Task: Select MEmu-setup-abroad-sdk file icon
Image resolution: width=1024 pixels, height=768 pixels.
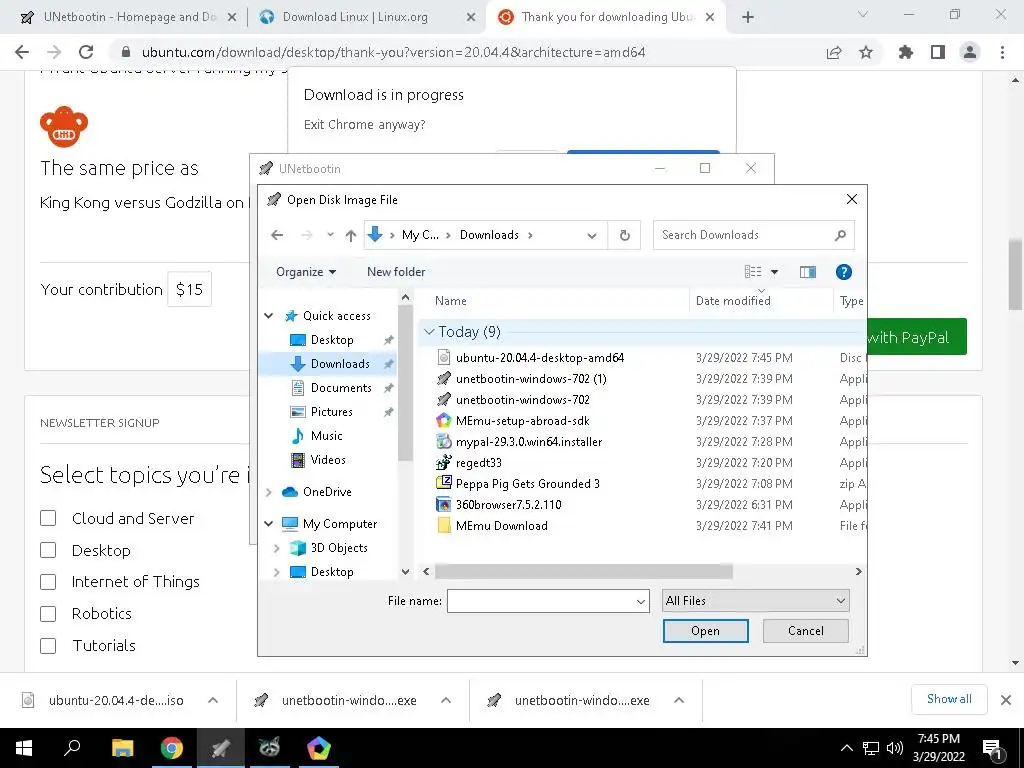Action: pos(444,421)
